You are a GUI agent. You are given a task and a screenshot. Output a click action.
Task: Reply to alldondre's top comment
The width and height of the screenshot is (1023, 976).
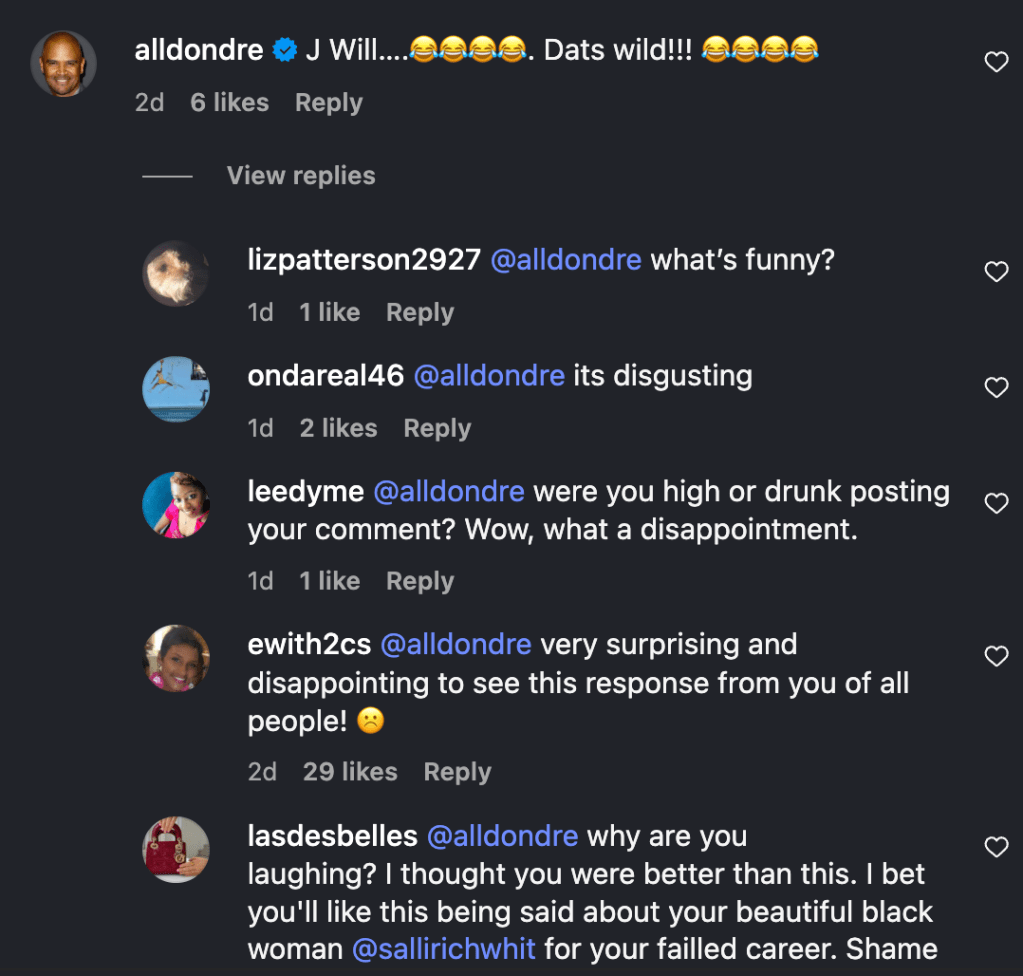[328, 103]
